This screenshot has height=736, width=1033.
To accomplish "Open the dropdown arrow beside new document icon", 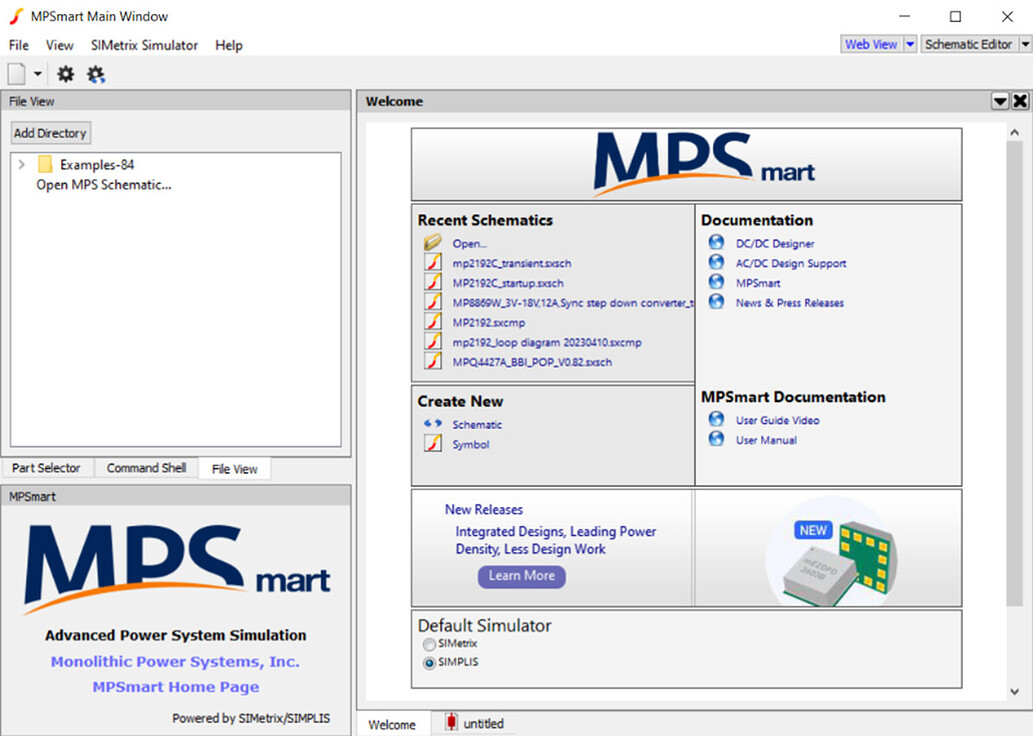I will [x=38, y=74].
